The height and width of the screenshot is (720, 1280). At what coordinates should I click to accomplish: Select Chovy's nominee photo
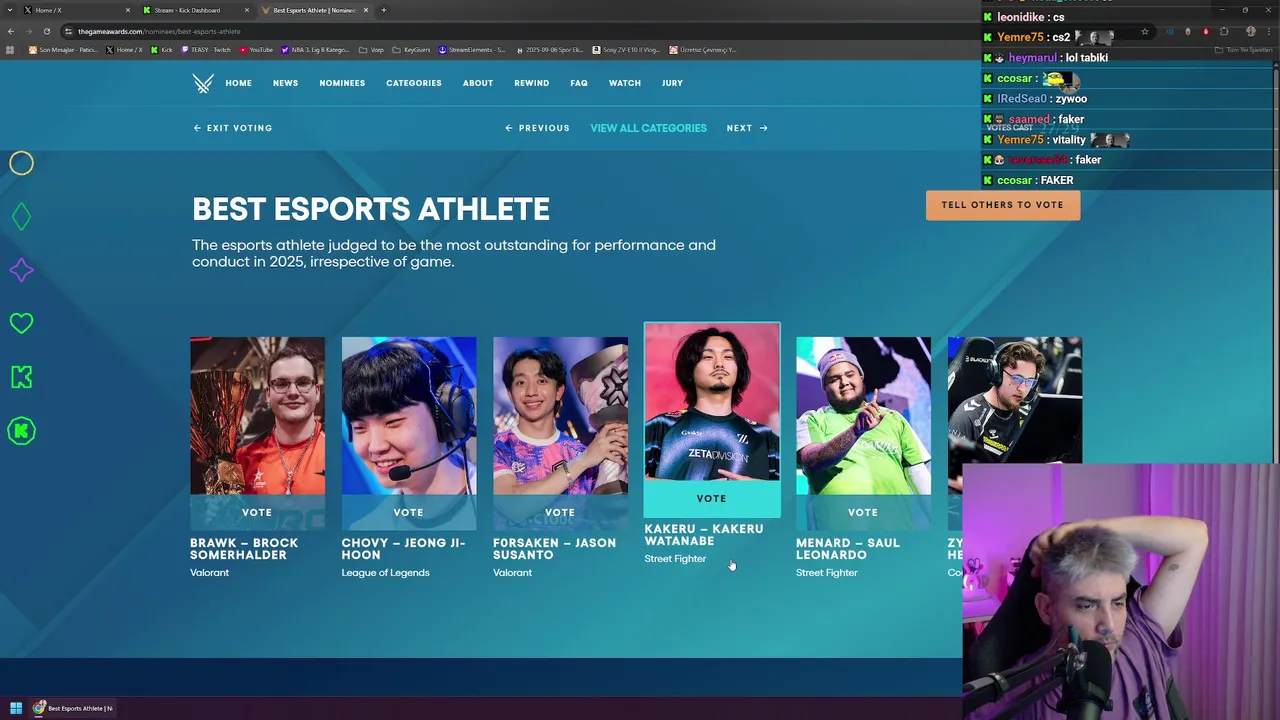click(409, 416)
